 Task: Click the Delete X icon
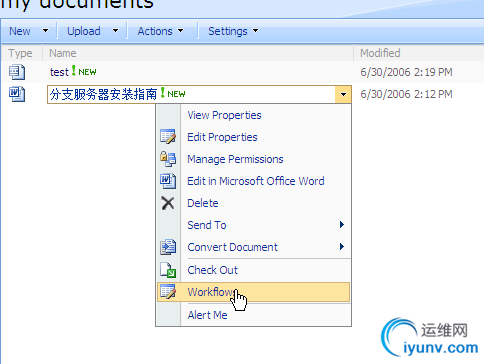[x=168, y=203]
